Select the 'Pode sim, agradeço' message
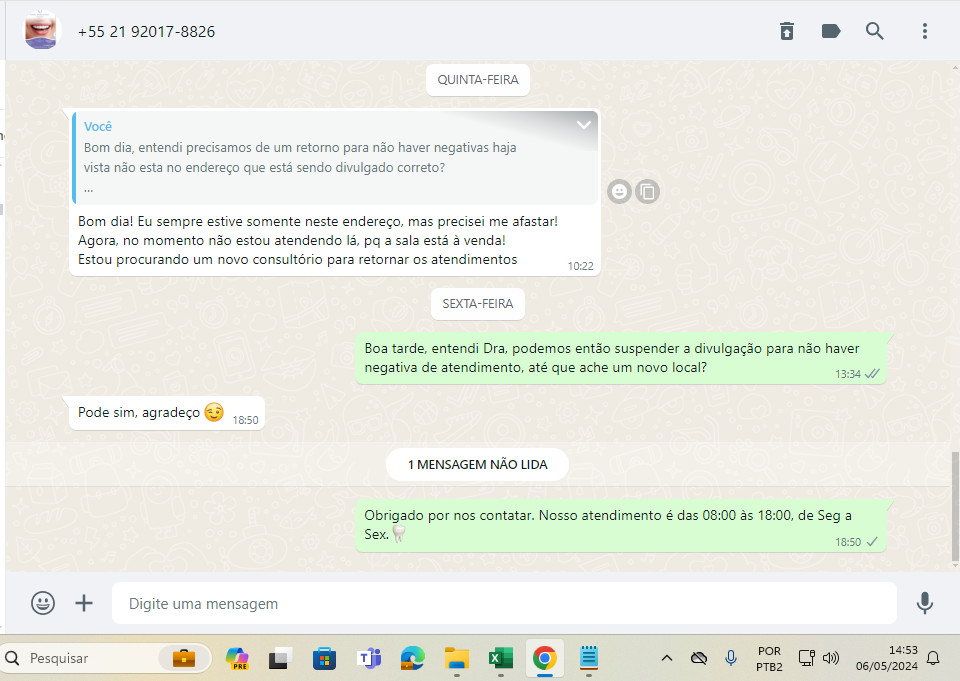The image size is (960, 681). [x=167, y=413]
